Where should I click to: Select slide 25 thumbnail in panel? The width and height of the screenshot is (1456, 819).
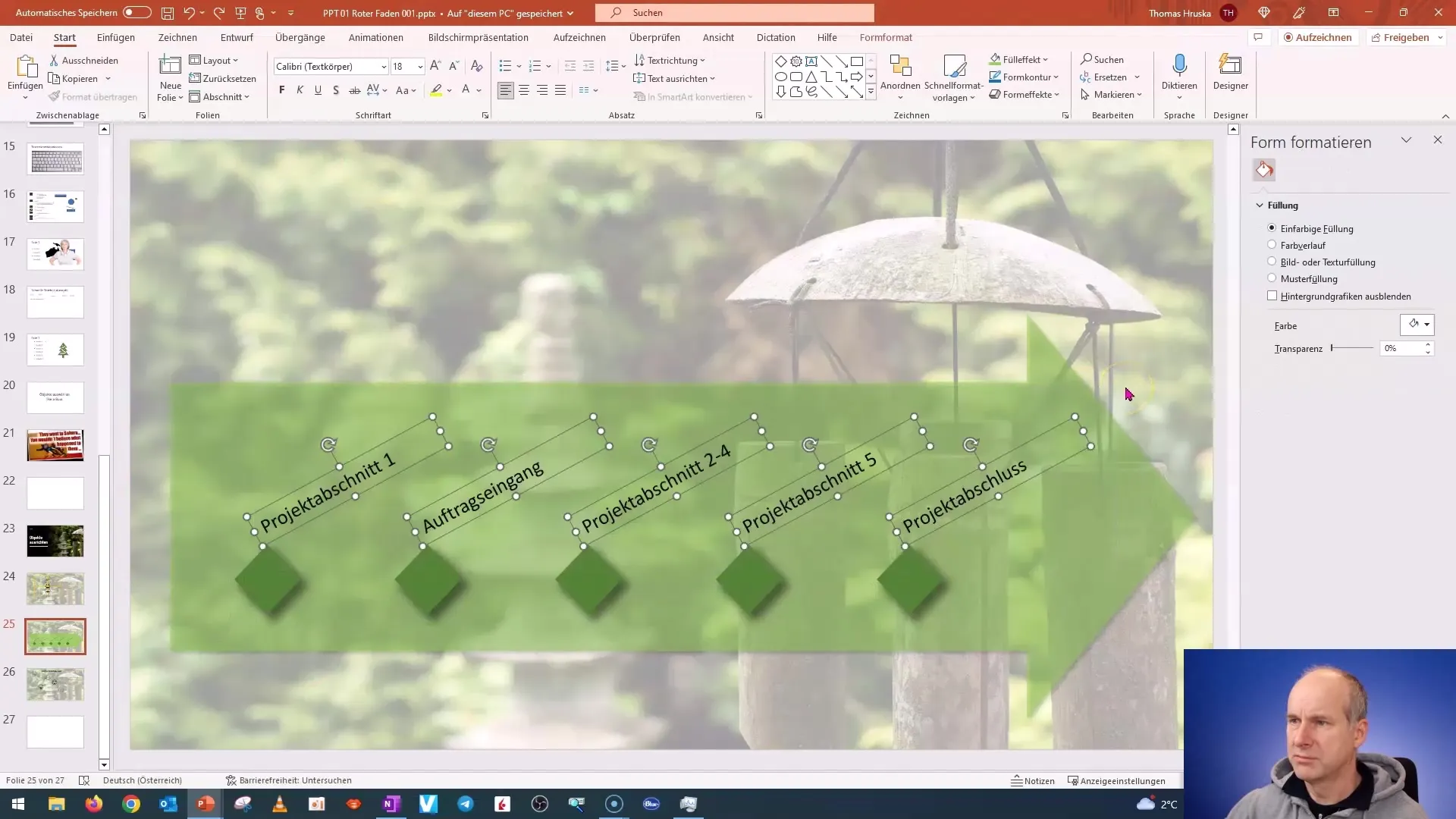(x=55, y=638)
